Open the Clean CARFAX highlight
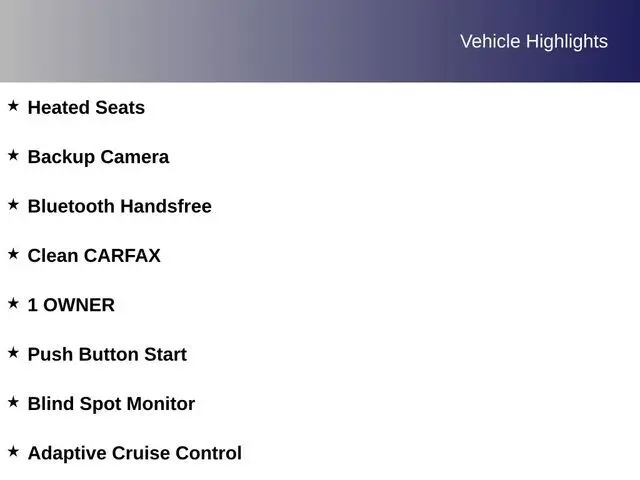Image resolution: width=640 pixels, height=480 pixels. click(x=94, y=256)
